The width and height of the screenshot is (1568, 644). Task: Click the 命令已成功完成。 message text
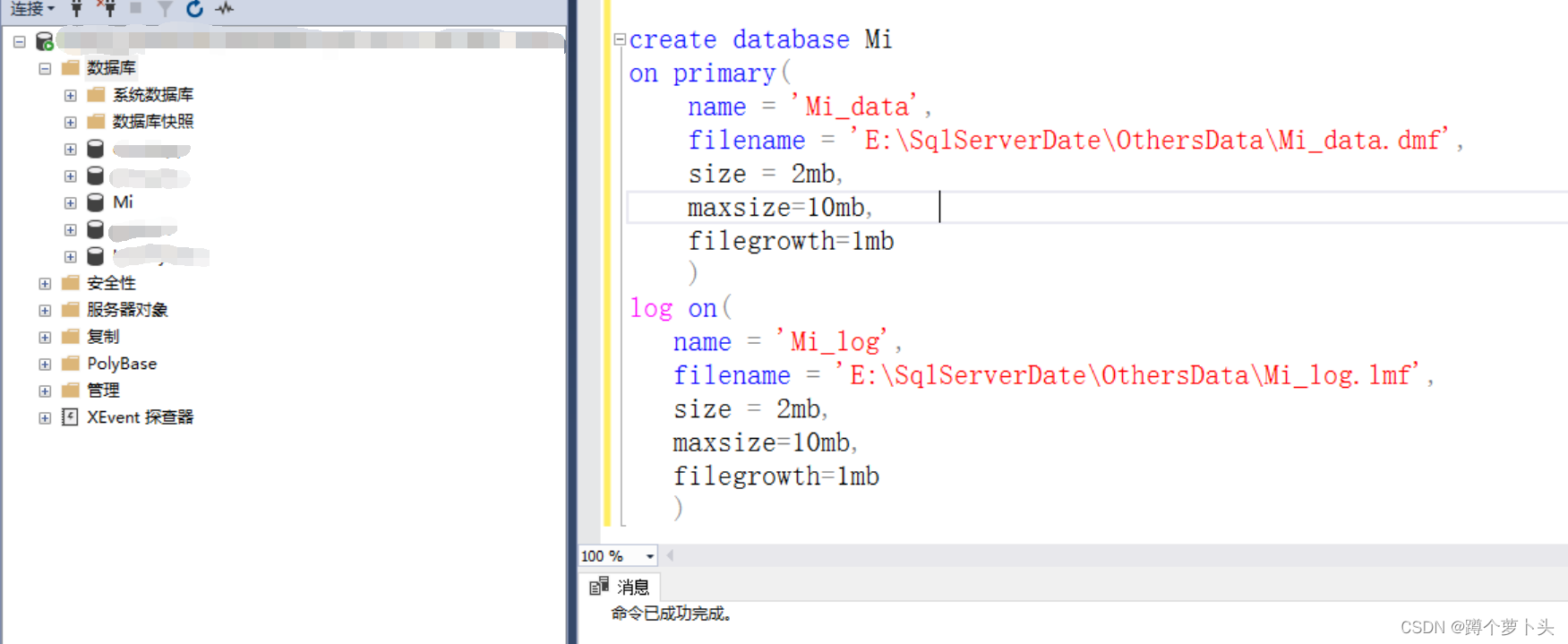tap(672, 614)
